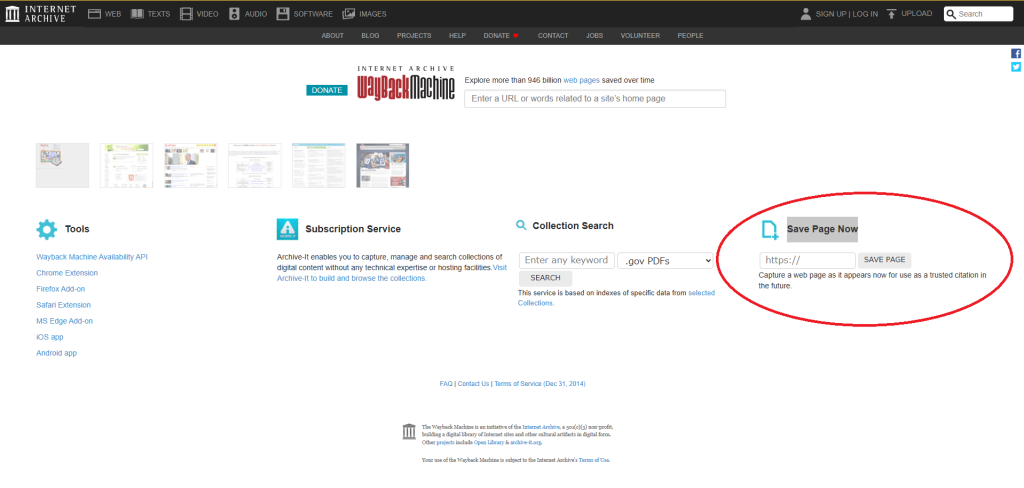Open the Texts book icon
The height and width of the screenshot is (488, 1024).
[x=136, y=14]
